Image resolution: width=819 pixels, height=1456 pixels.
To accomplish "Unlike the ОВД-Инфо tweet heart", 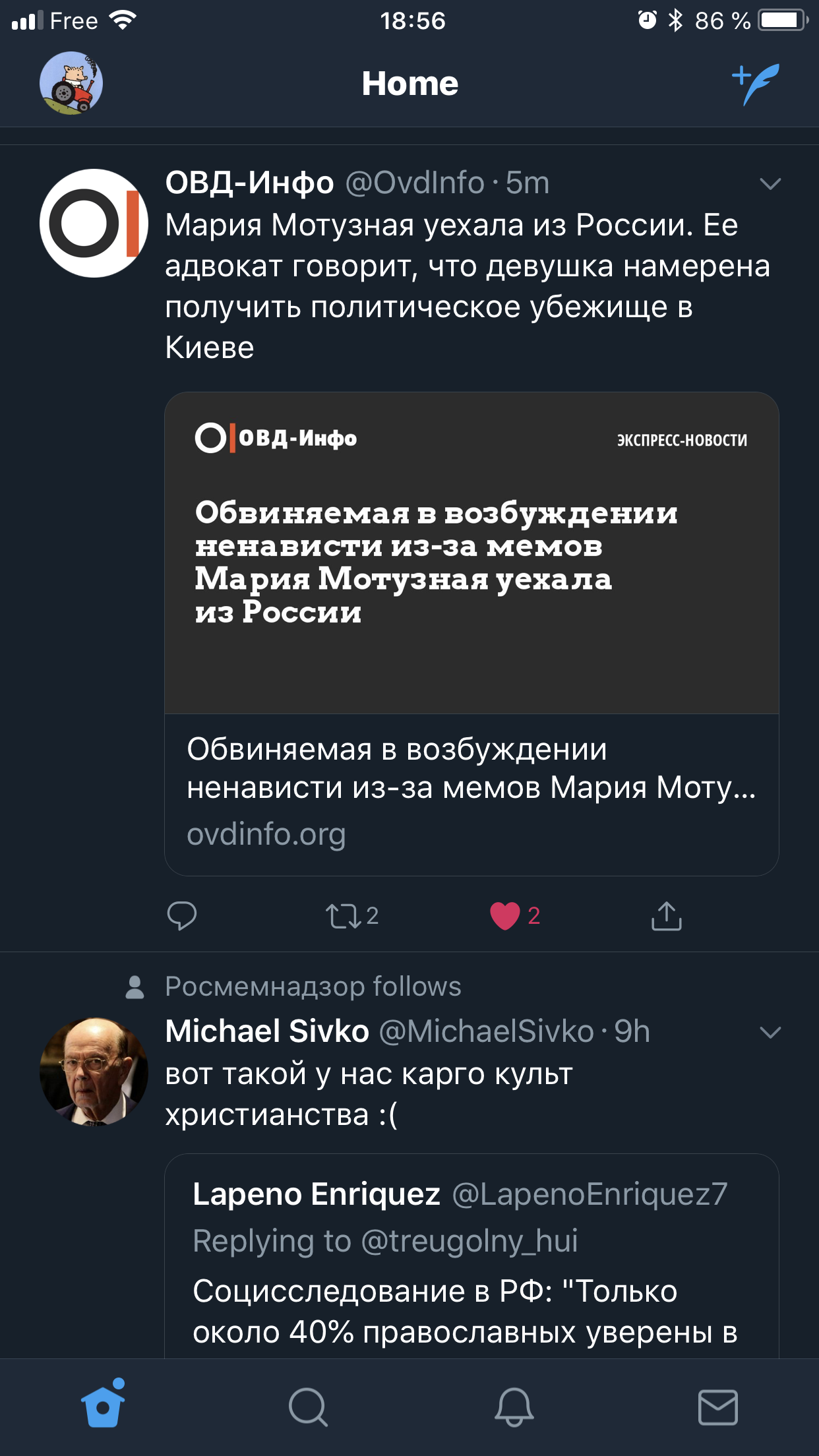I will pos(506,916).
